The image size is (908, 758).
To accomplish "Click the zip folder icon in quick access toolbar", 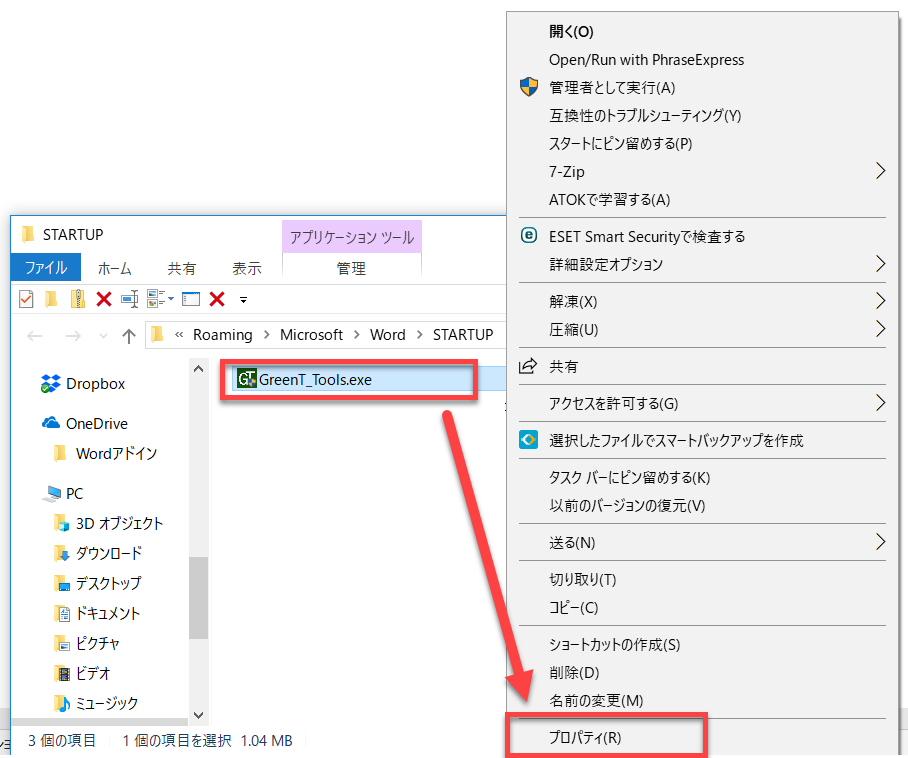I will coord(77,299).
